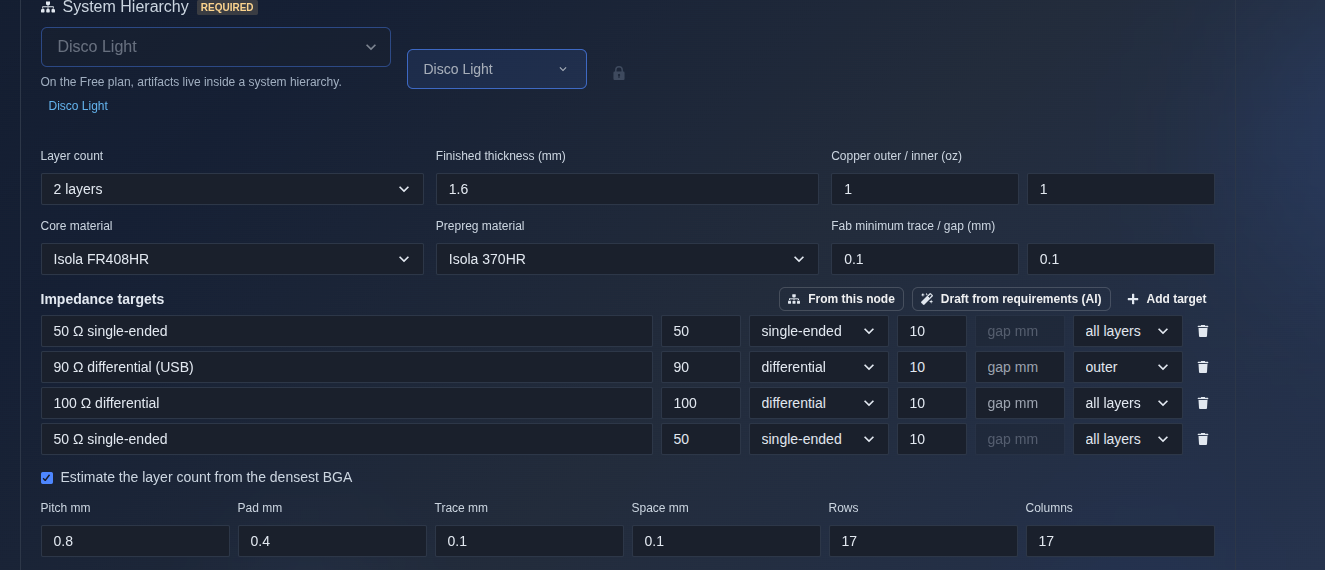Edit the 100 Ω differential name field

[347, 403]
